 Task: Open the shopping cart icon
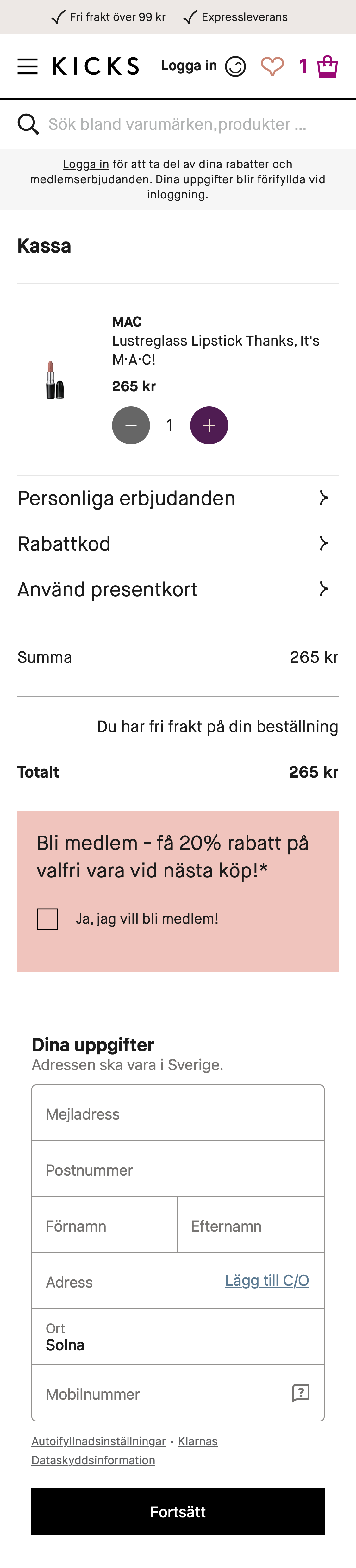pos(328,66)
